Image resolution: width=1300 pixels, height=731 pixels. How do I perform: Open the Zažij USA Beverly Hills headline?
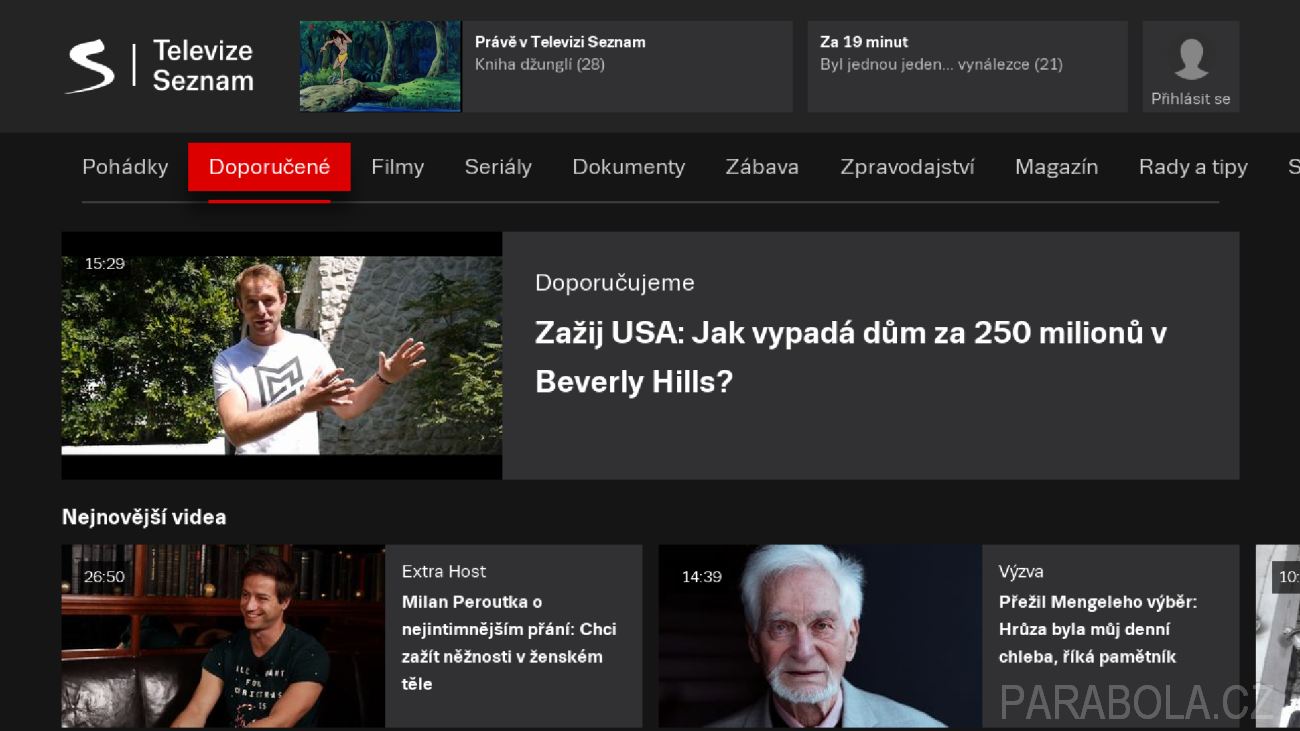(851, 357)
